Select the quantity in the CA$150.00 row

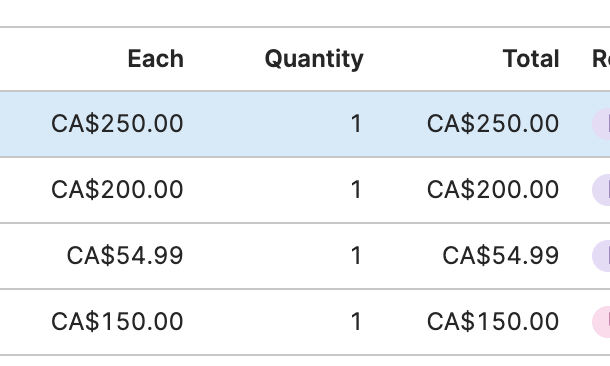coord(356,322)
